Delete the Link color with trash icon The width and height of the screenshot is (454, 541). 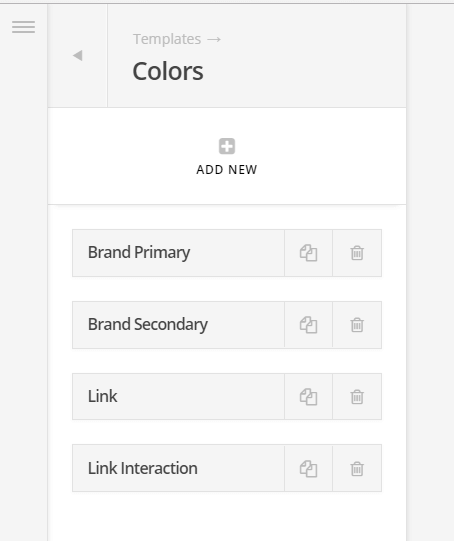tap(357, 396)
